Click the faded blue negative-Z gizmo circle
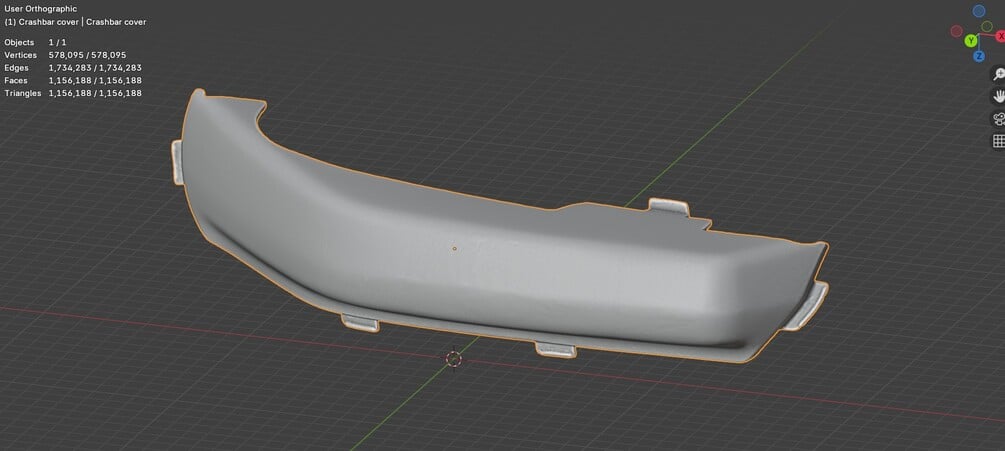This screenshot has width=1005, height=451. (979, 11)
